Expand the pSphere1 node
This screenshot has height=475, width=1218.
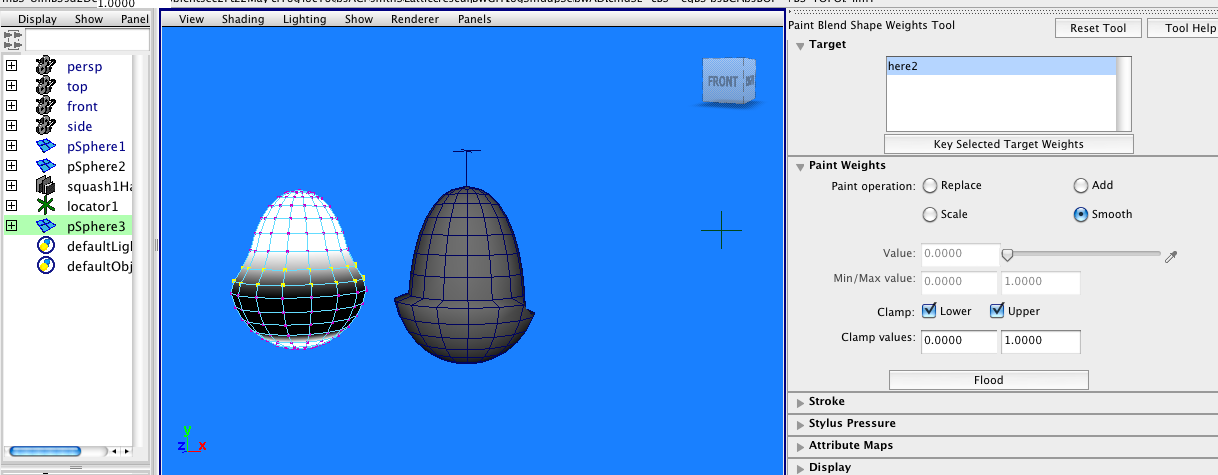point(12,146)
